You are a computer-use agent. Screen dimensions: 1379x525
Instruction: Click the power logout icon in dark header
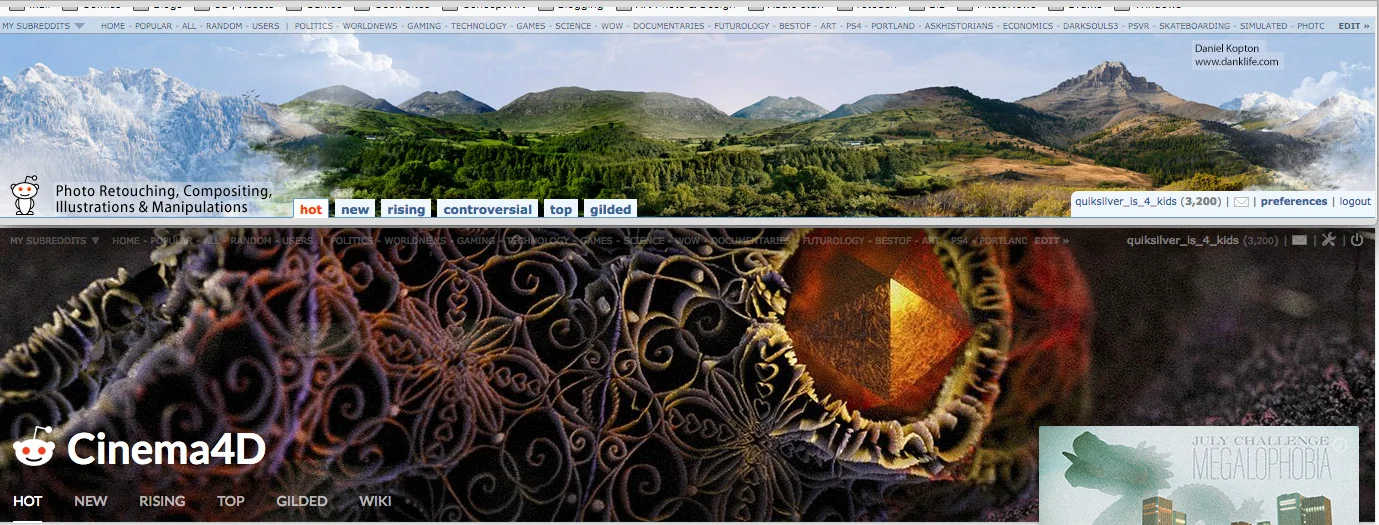(1357, 240)
